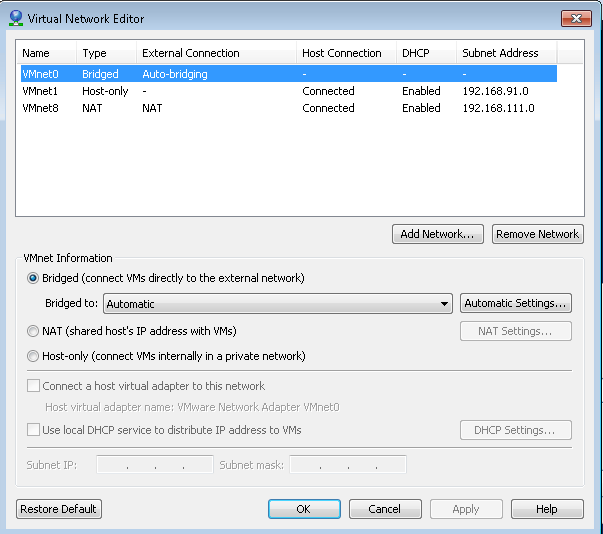Close the Virtual Network Editor dialog
This screenshot has height=534, width=603.
pos(575,18)
